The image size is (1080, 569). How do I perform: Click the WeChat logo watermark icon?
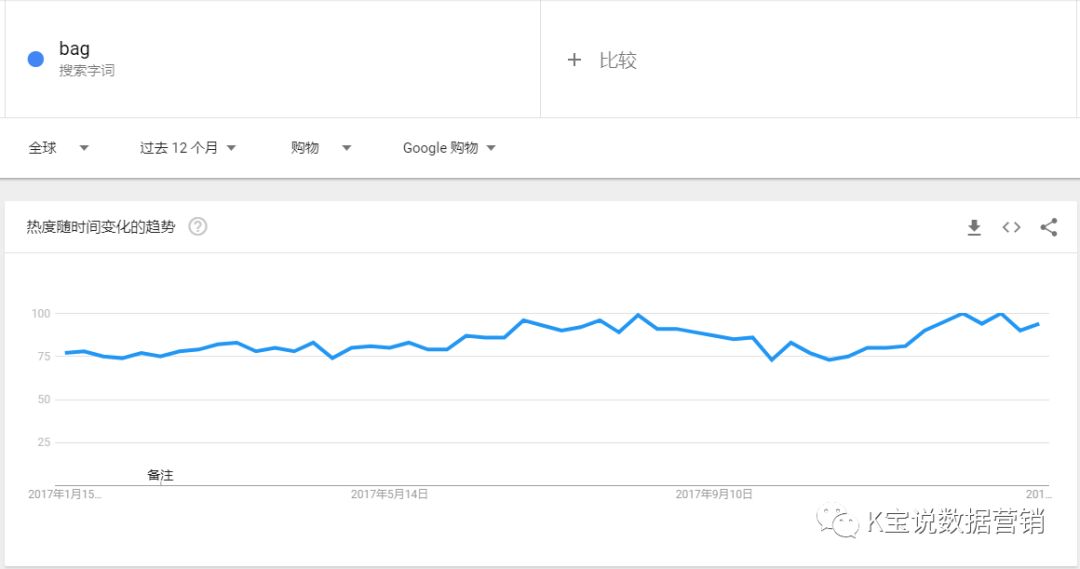(x=838, y=519)
